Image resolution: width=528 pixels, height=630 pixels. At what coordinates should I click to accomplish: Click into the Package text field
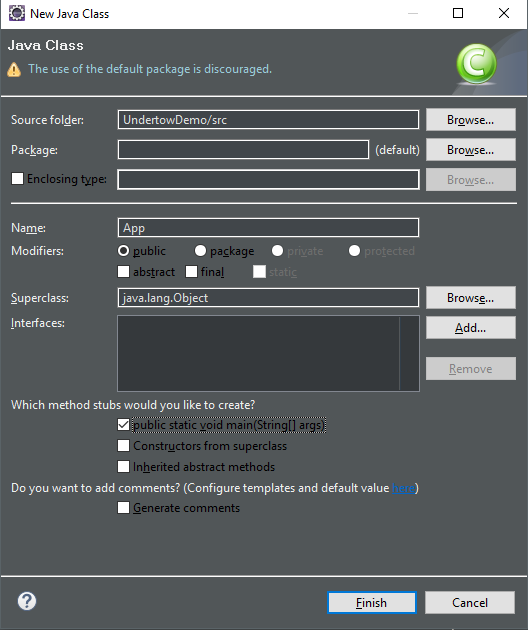click(x=244, y=150)
